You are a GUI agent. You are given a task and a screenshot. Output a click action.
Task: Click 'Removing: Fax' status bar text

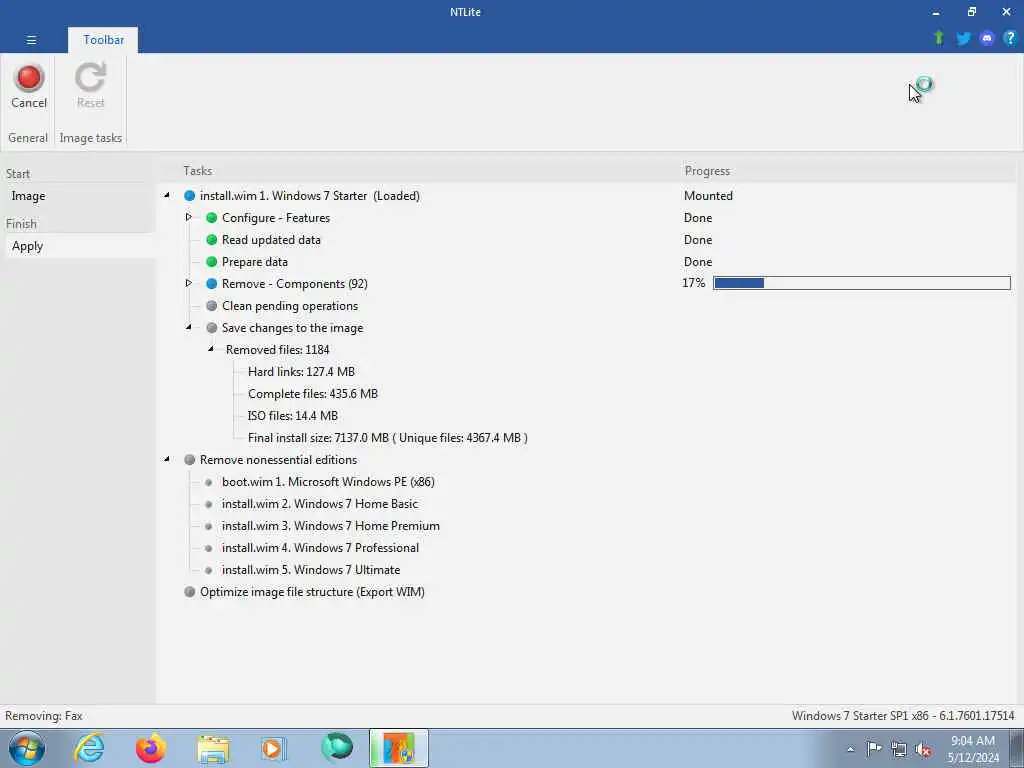pyautogui.click(x=44, y=716)
